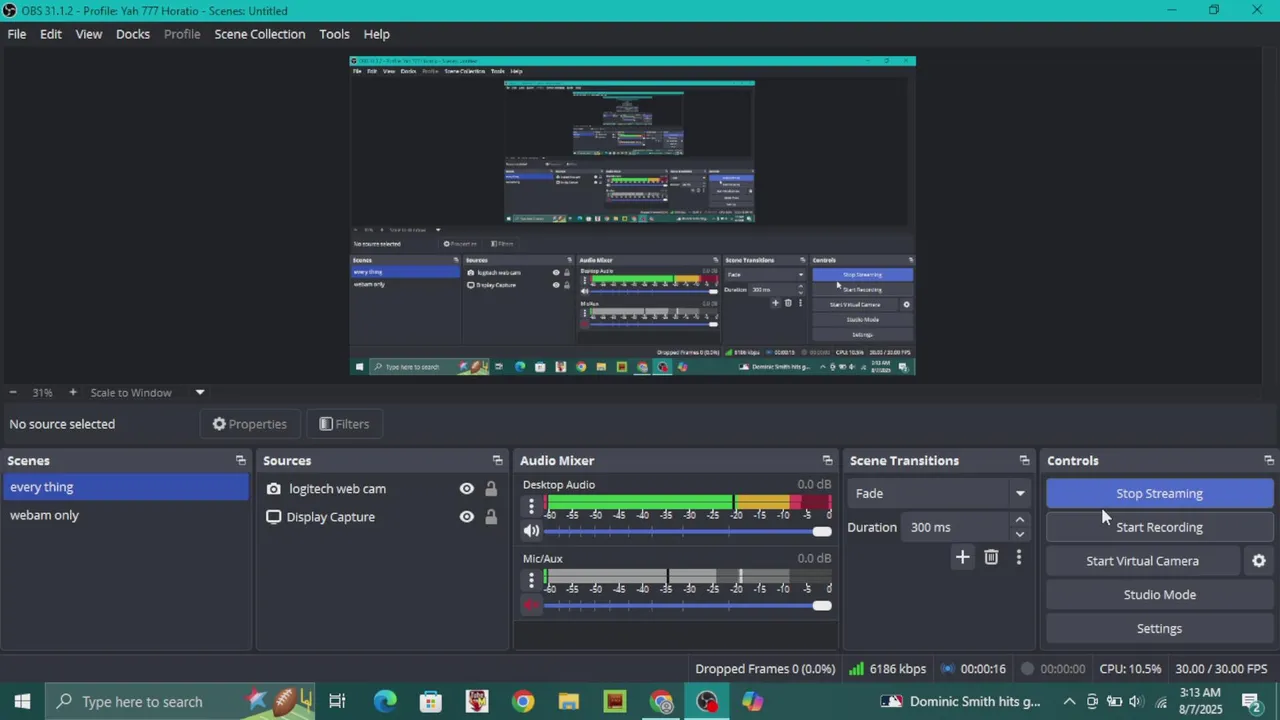The height and width of the screenshot is (720, 1280).
Task: Open Microsoft Store from the taskbar
Action: tap(431, 702)
